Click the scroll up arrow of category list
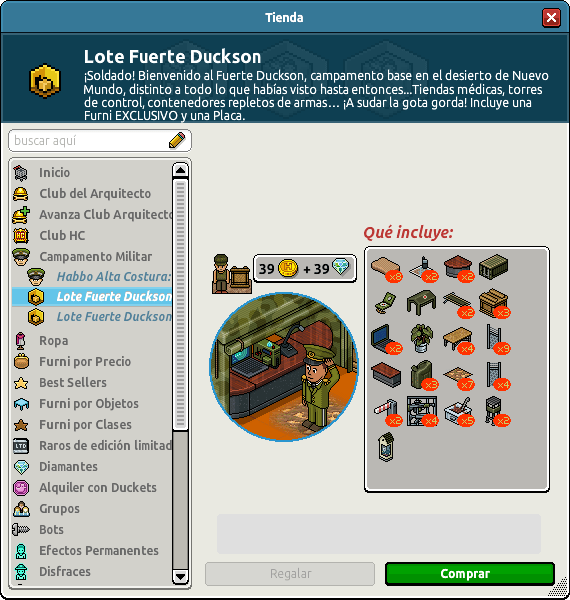The height and width of the screenshot is (600, 570). (x=181, y=170)
